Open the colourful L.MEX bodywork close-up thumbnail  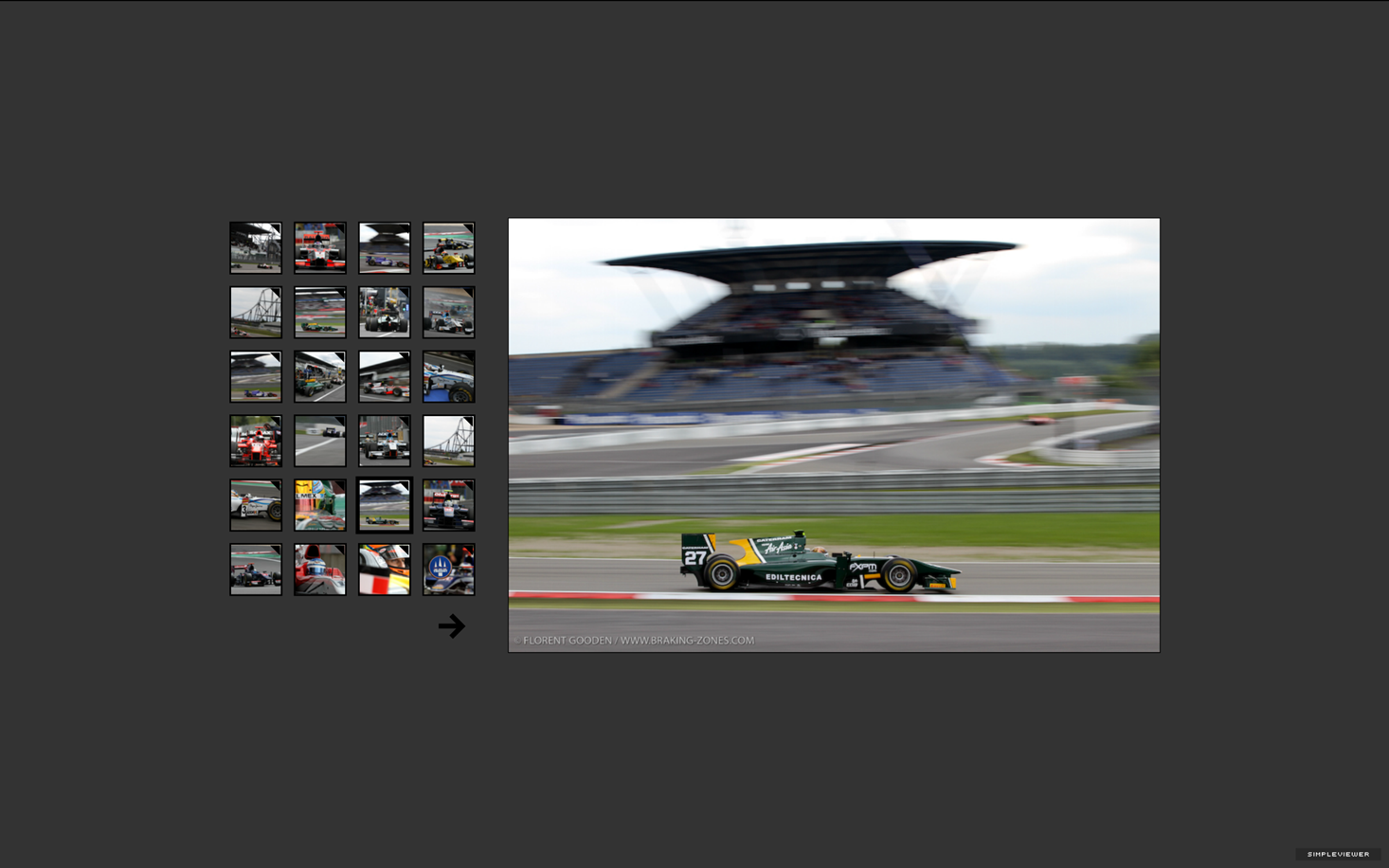(x=320, y=505)
